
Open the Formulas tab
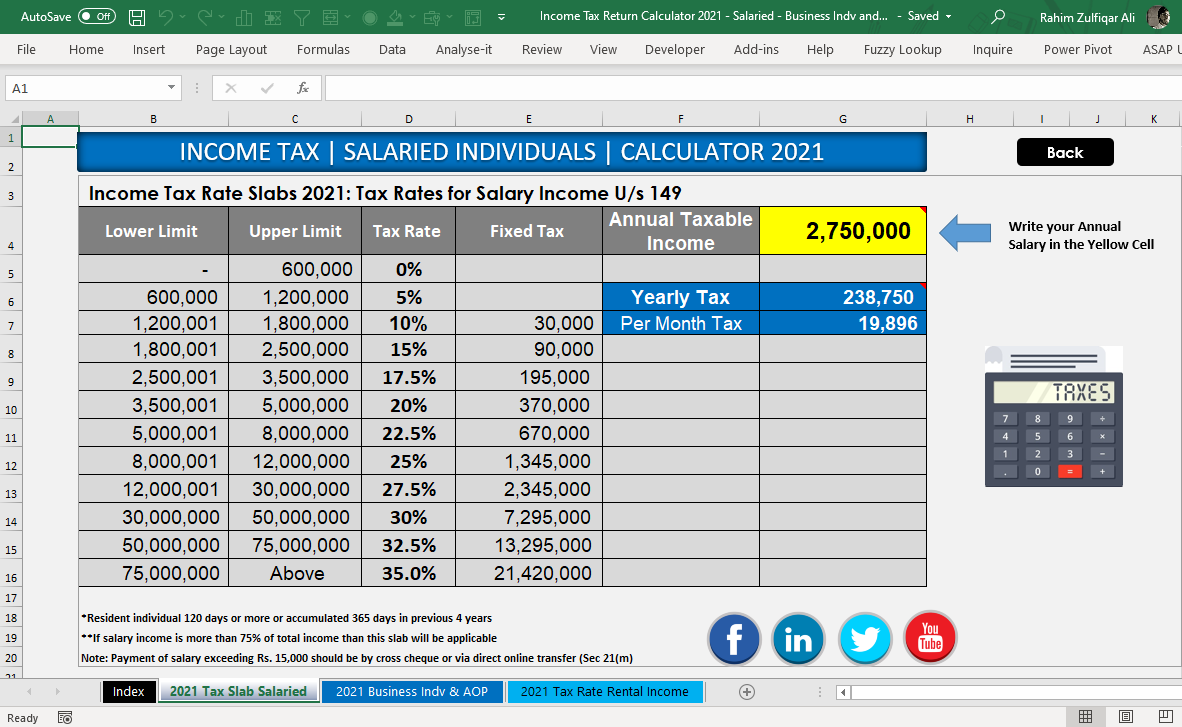point(323,49)
